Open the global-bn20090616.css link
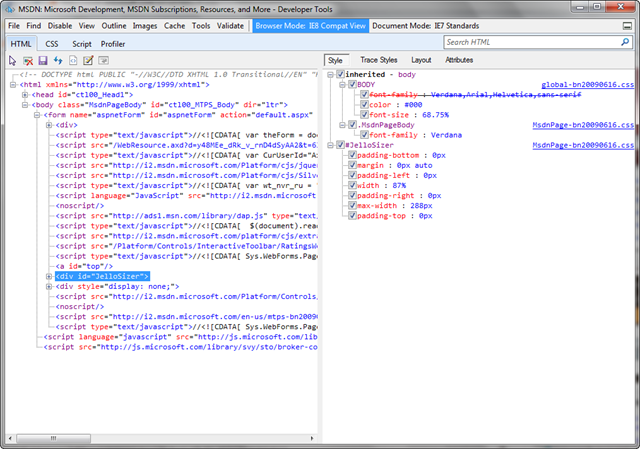The height and width of the screenshot is (449, 640). coord(587,84)
